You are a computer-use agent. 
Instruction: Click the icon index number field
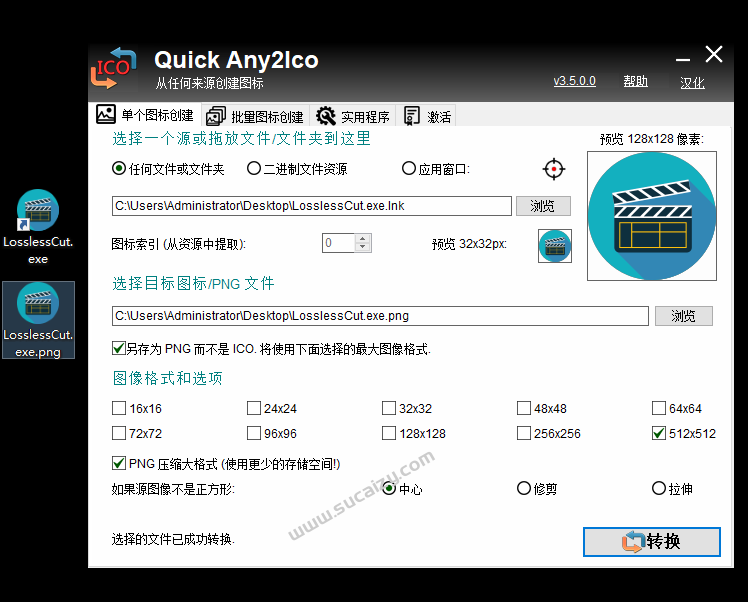click(339, 243)
